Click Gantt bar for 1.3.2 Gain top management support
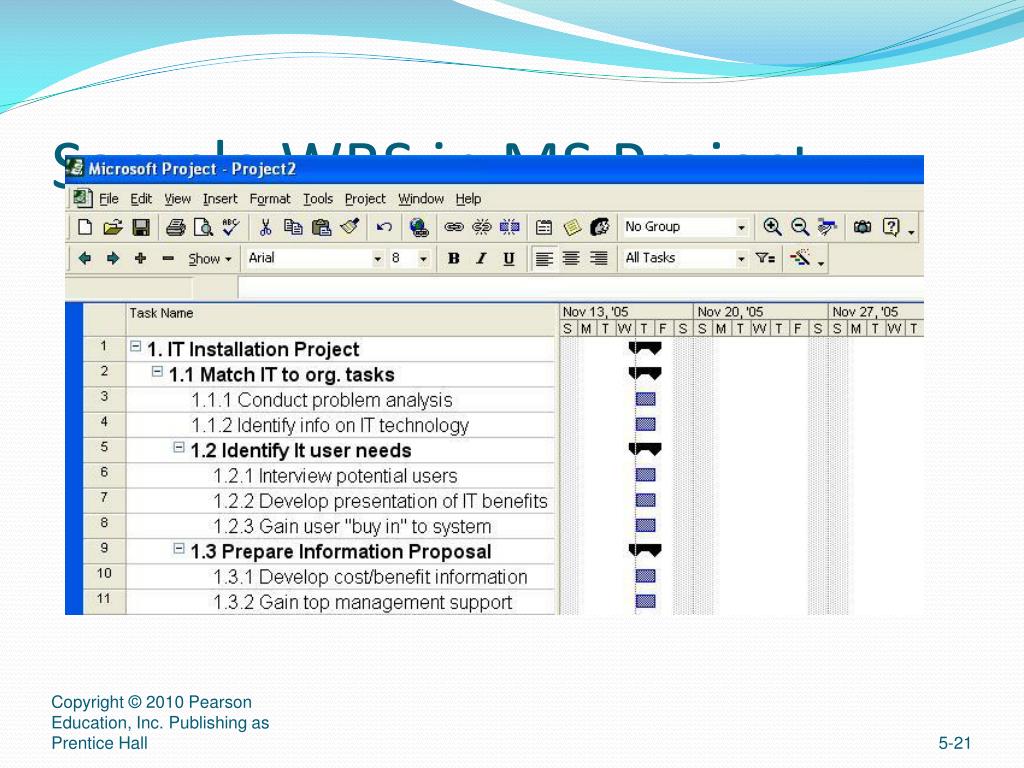 [x=645, y=601]
